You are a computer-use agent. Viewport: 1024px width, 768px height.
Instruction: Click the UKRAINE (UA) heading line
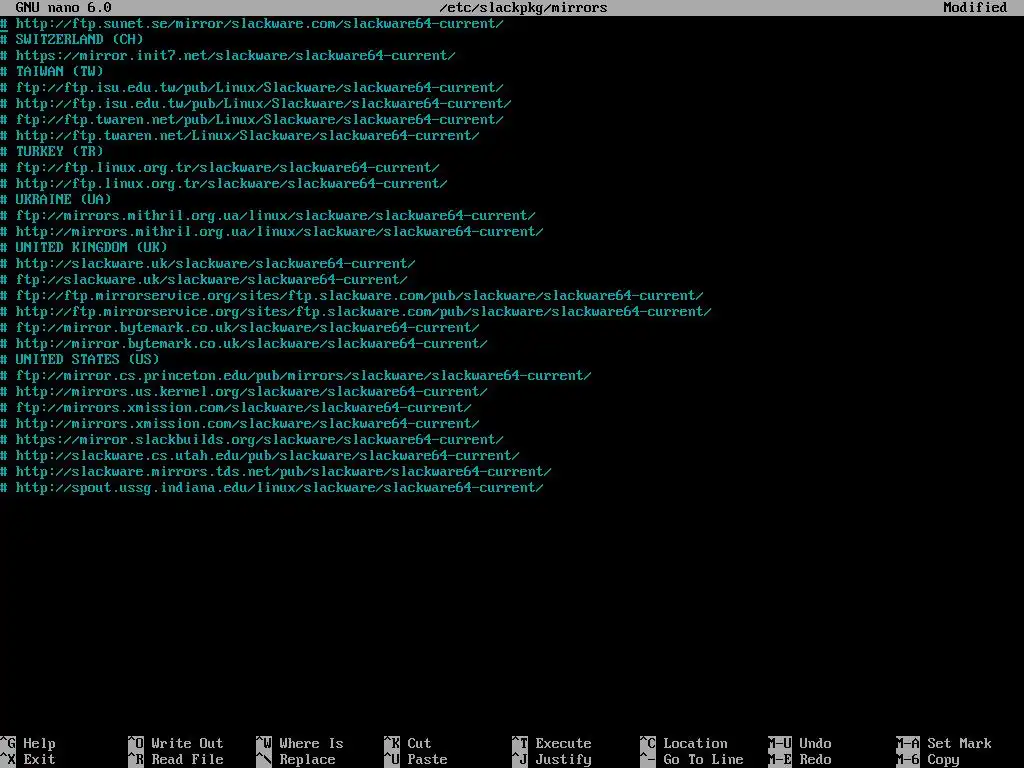coord(56,199)
